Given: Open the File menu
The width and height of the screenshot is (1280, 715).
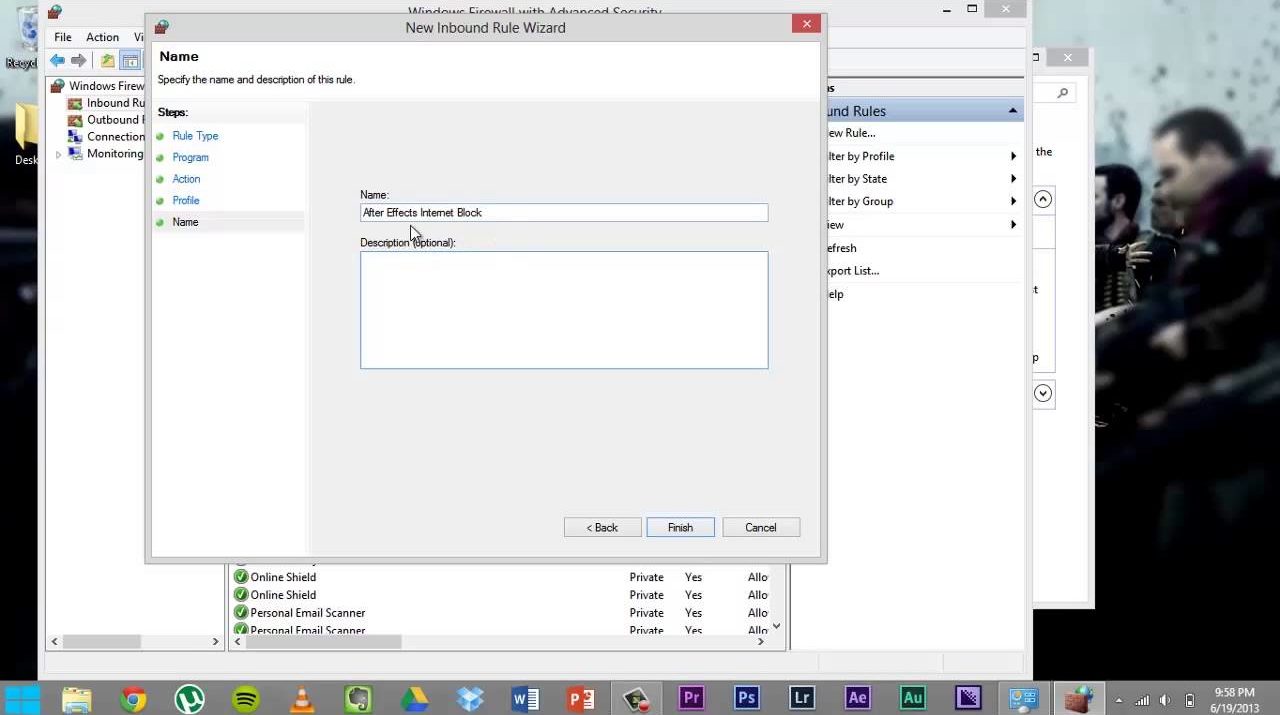Looking at the screenshot, I should click(x=63, y=37).
